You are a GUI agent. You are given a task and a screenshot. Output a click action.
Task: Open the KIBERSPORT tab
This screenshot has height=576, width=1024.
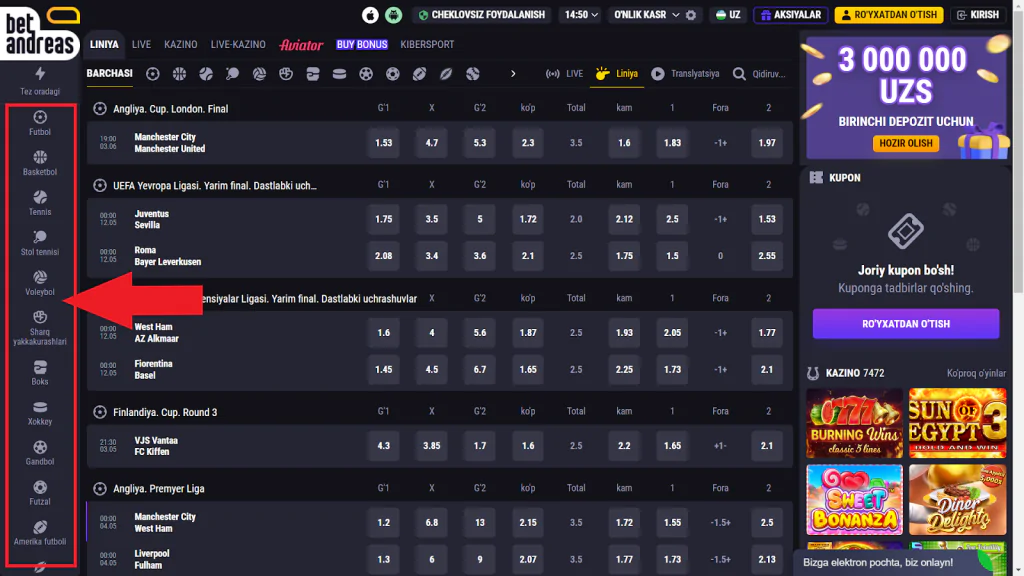tap(427, 45)
